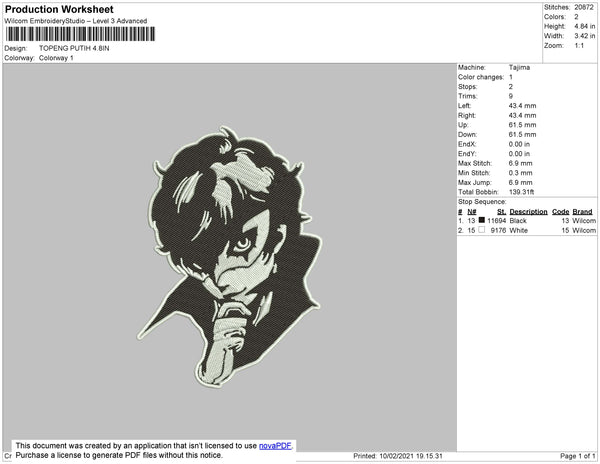Click the Trims value 9
Image resolution: width=600 pixels, height=464 pixels.
[x=511, y=96]
